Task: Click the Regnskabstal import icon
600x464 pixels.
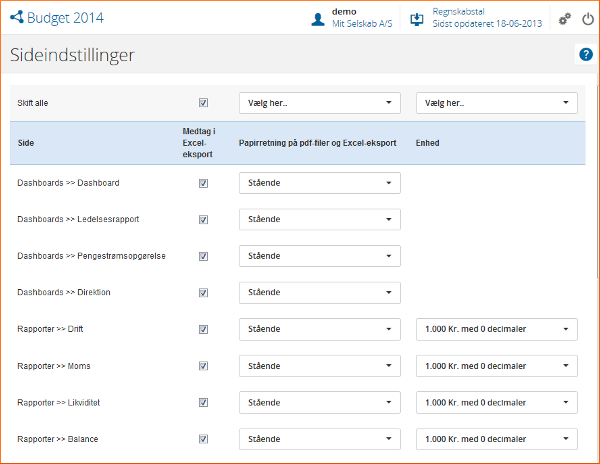Action: click(x=417, y=19)
